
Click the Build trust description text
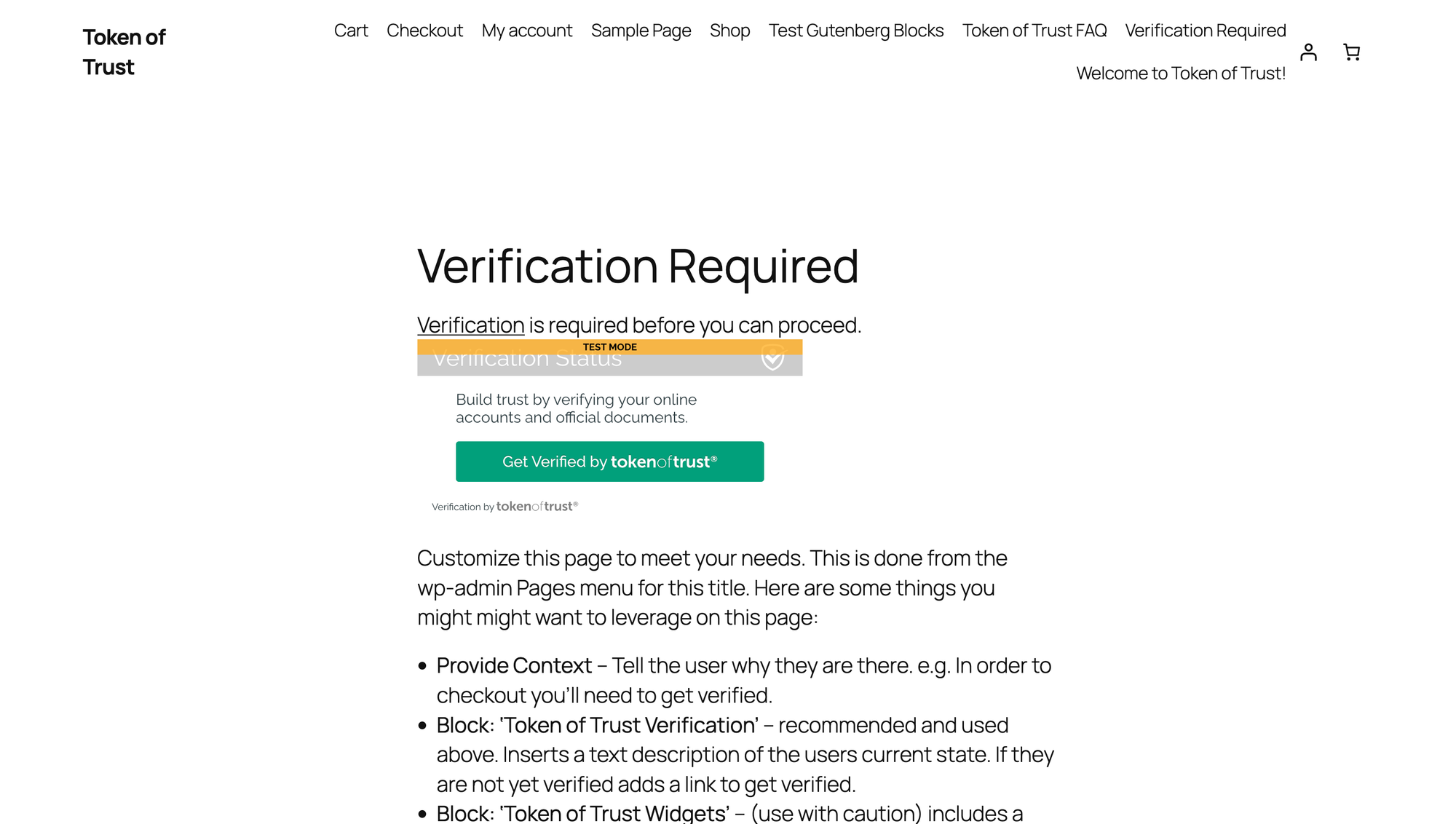click(x=576, y=408)
